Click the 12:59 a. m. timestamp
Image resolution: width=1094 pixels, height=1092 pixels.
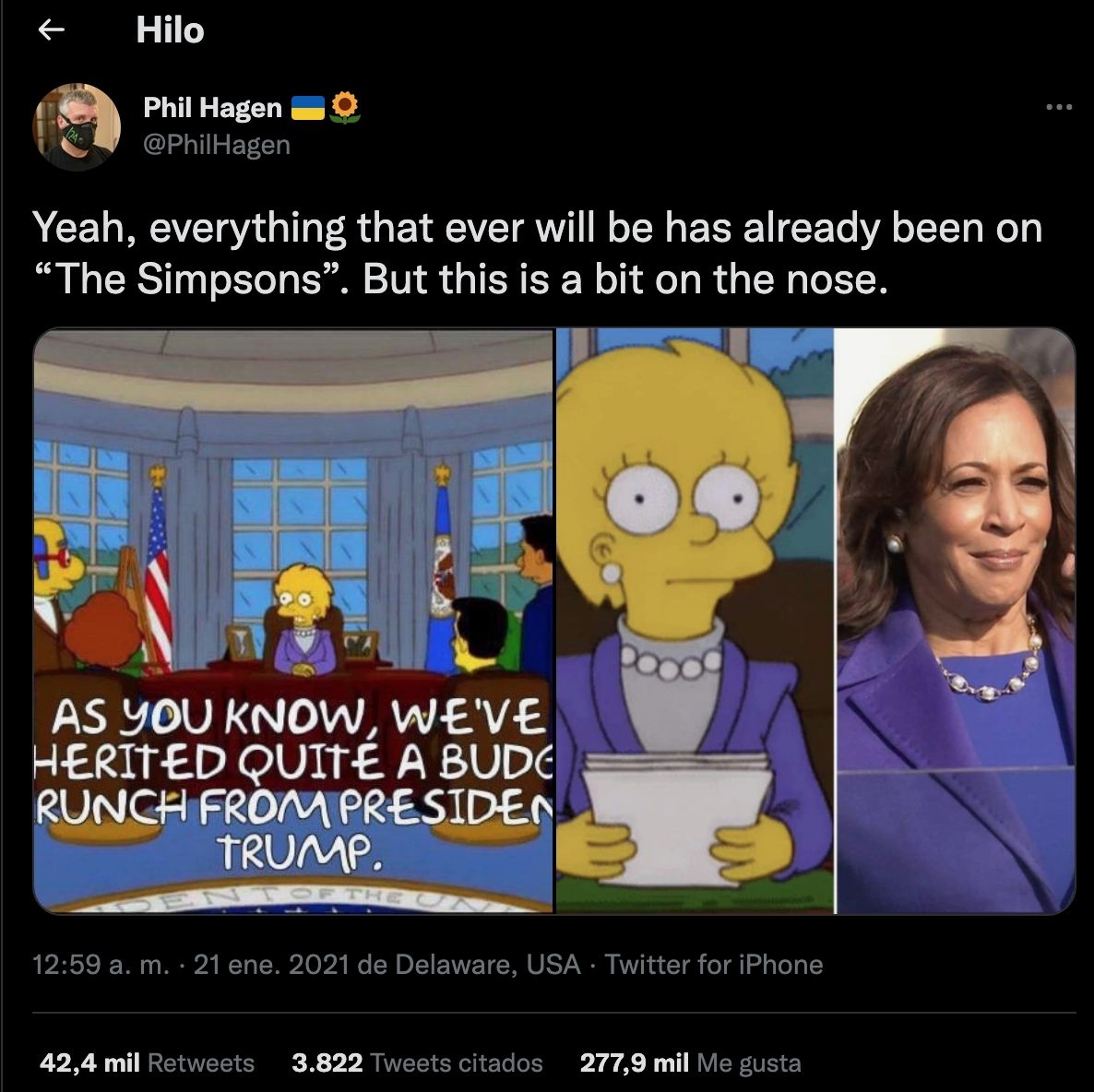pyautogui.click(x=101, y=965)
